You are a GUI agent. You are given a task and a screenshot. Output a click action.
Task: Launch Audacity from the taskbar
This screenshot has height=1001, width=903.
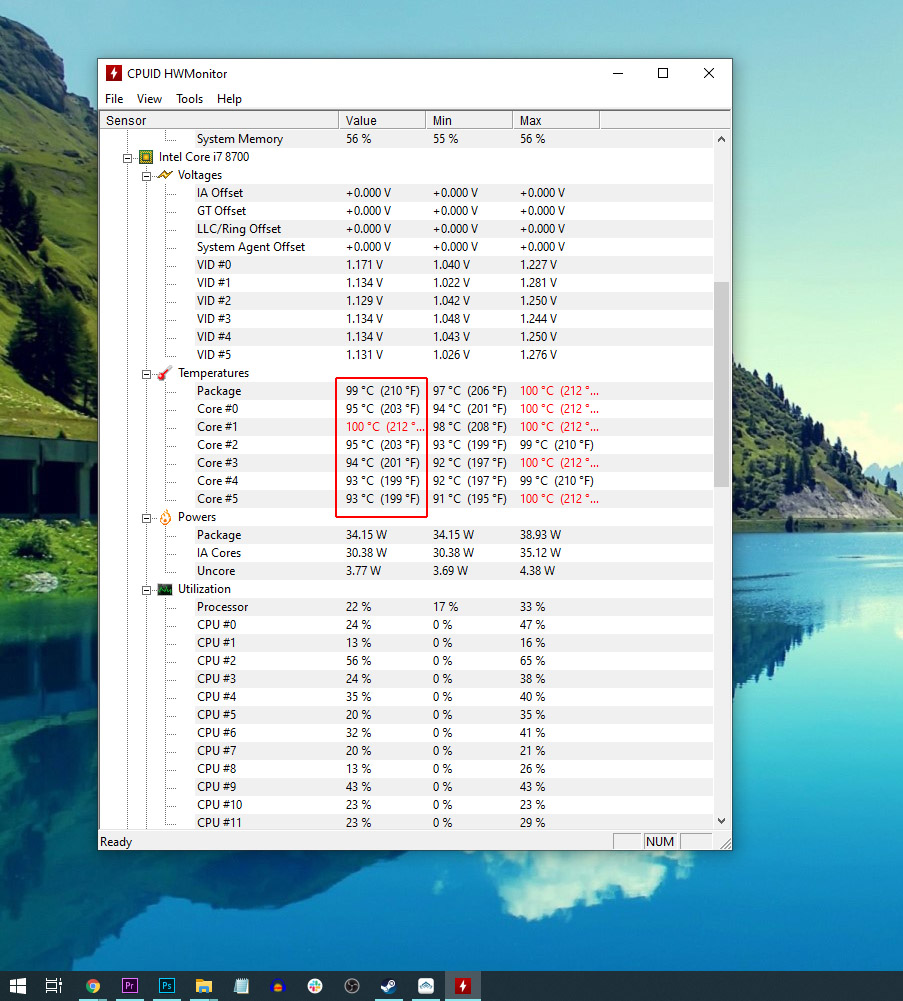[x=278, y=986]
